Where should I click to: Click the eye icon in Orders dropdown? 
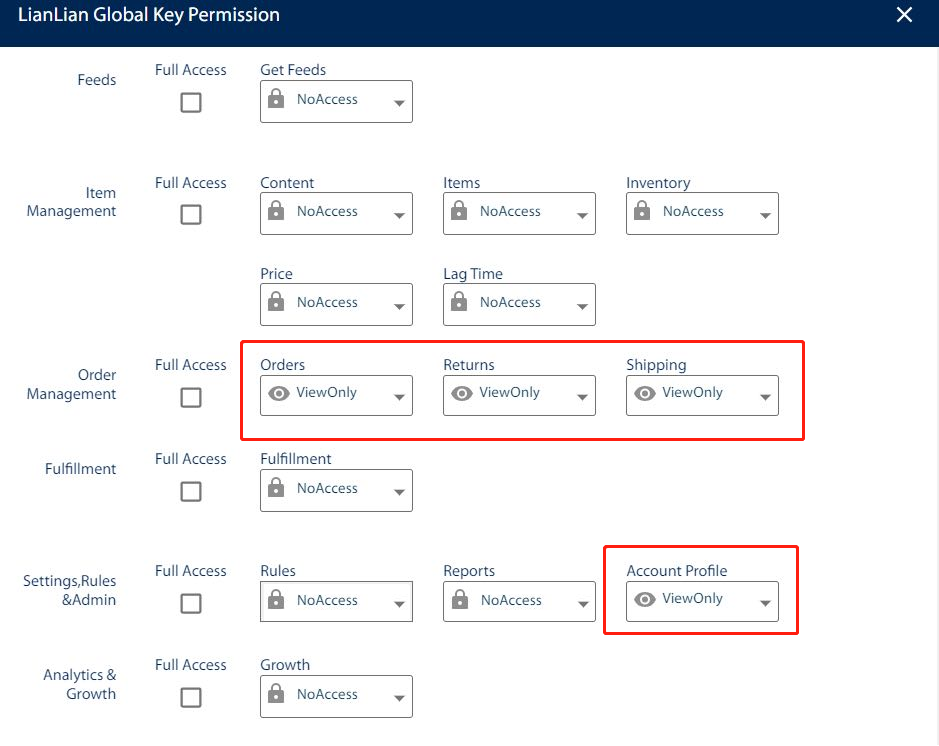(x=279, y=394)
